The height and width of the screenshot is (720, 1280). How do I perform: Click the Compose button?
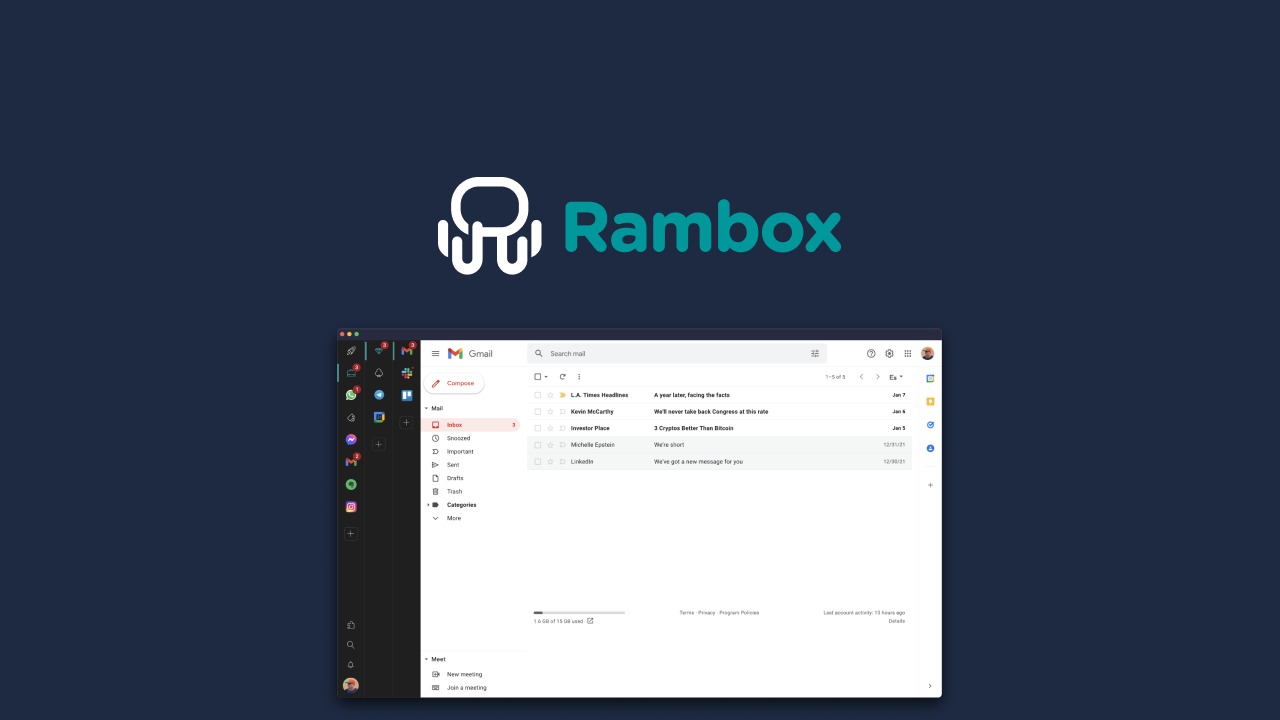(455, 382)
